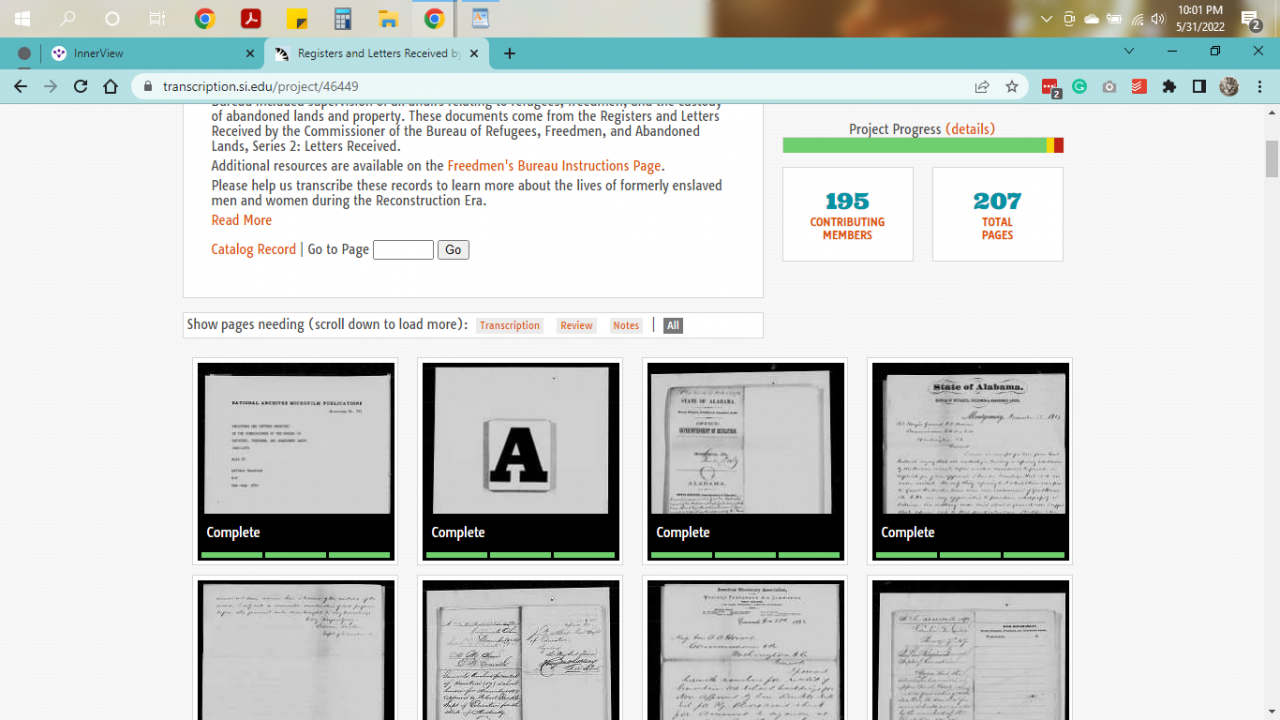Share this page using the share icon
The image size is (1280, 720).
point(982,87)
